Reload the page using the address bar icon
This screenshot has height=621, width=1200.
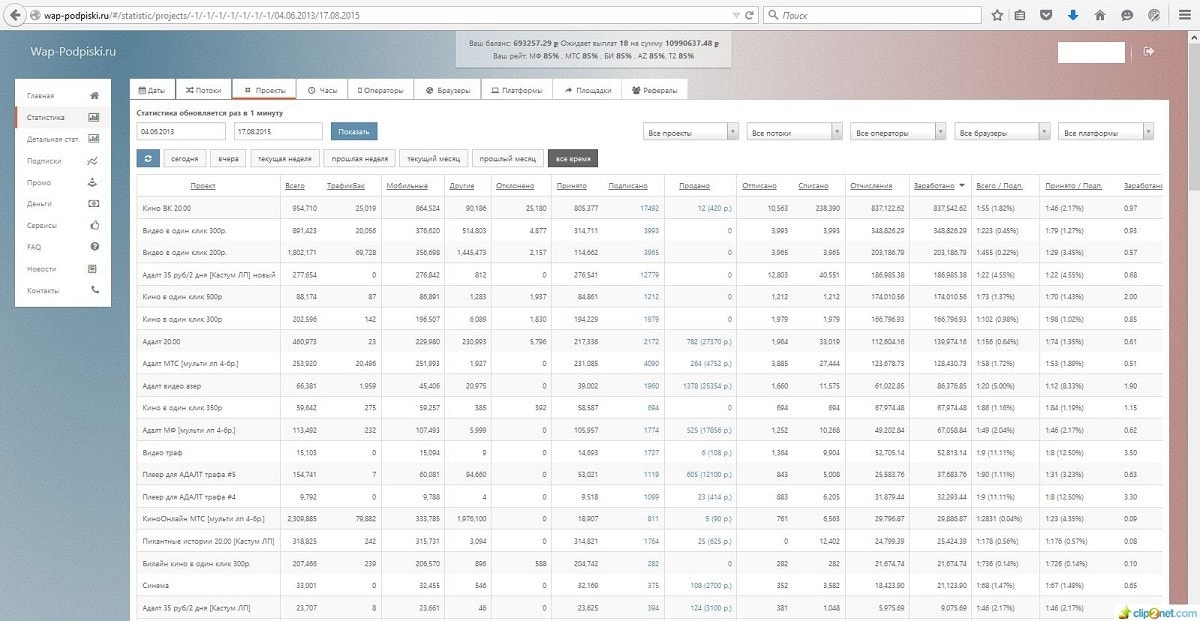coord(751,15)
